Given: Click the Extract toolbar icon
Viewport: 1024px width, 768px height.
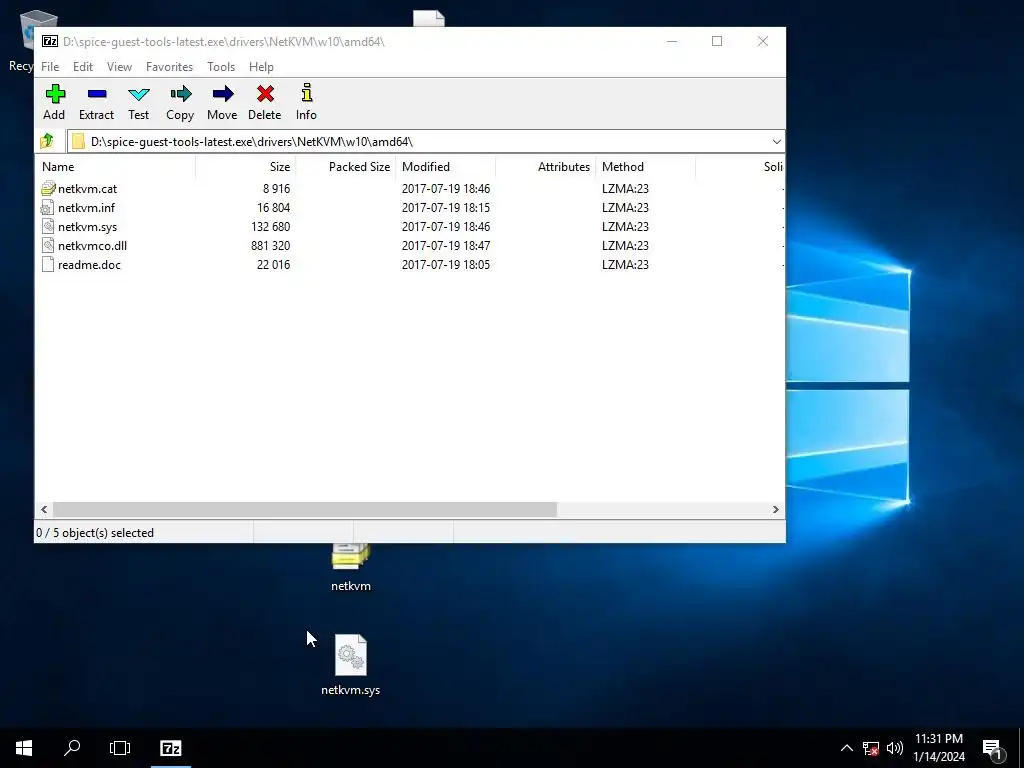Looking at the screenshot, I should [x=97, y=94].
